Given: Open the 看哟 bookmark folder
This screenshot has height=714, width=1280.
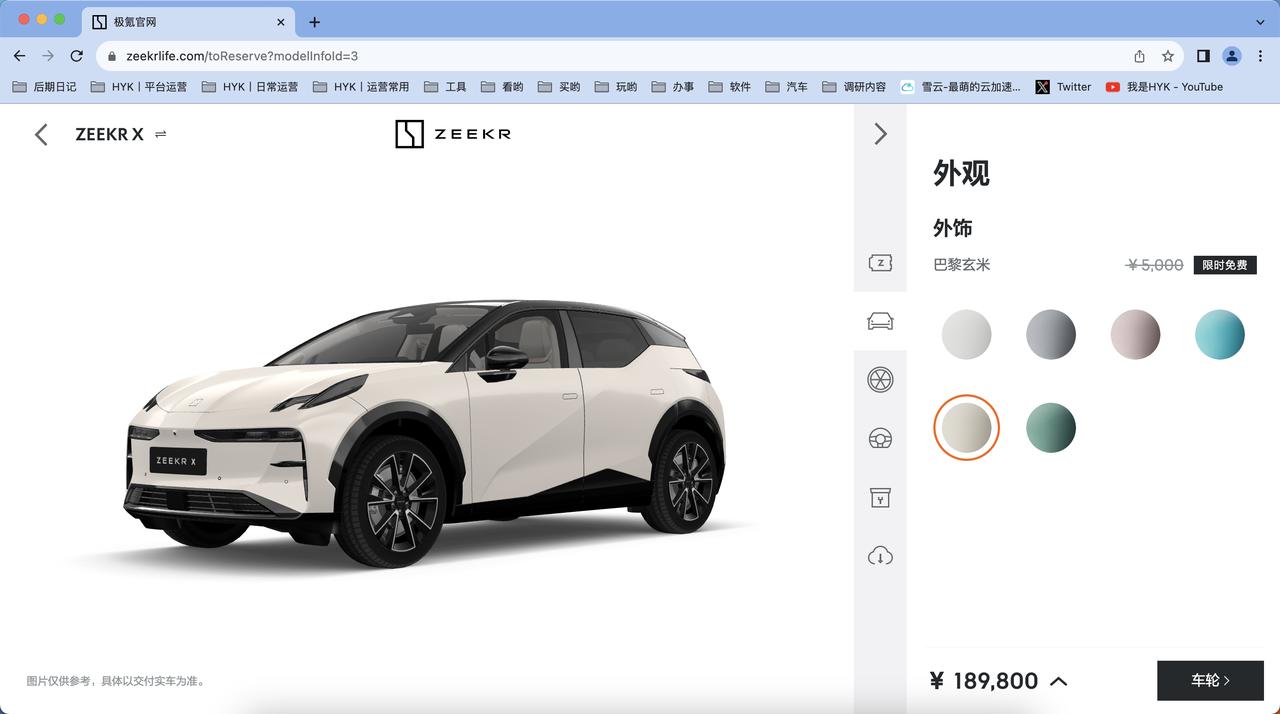Looking at the screenshot, I should point(502,87).
